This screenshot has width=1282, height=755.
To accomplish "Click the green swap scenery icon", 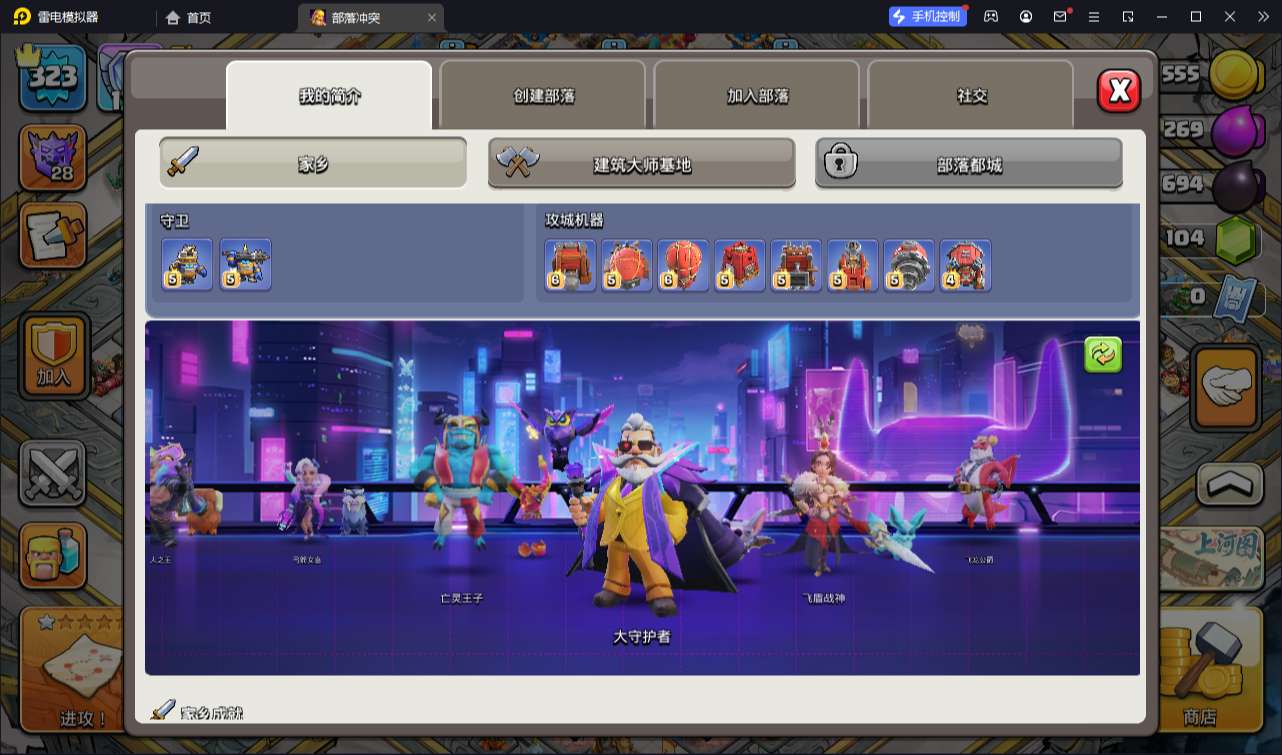I will [1103, 355].
